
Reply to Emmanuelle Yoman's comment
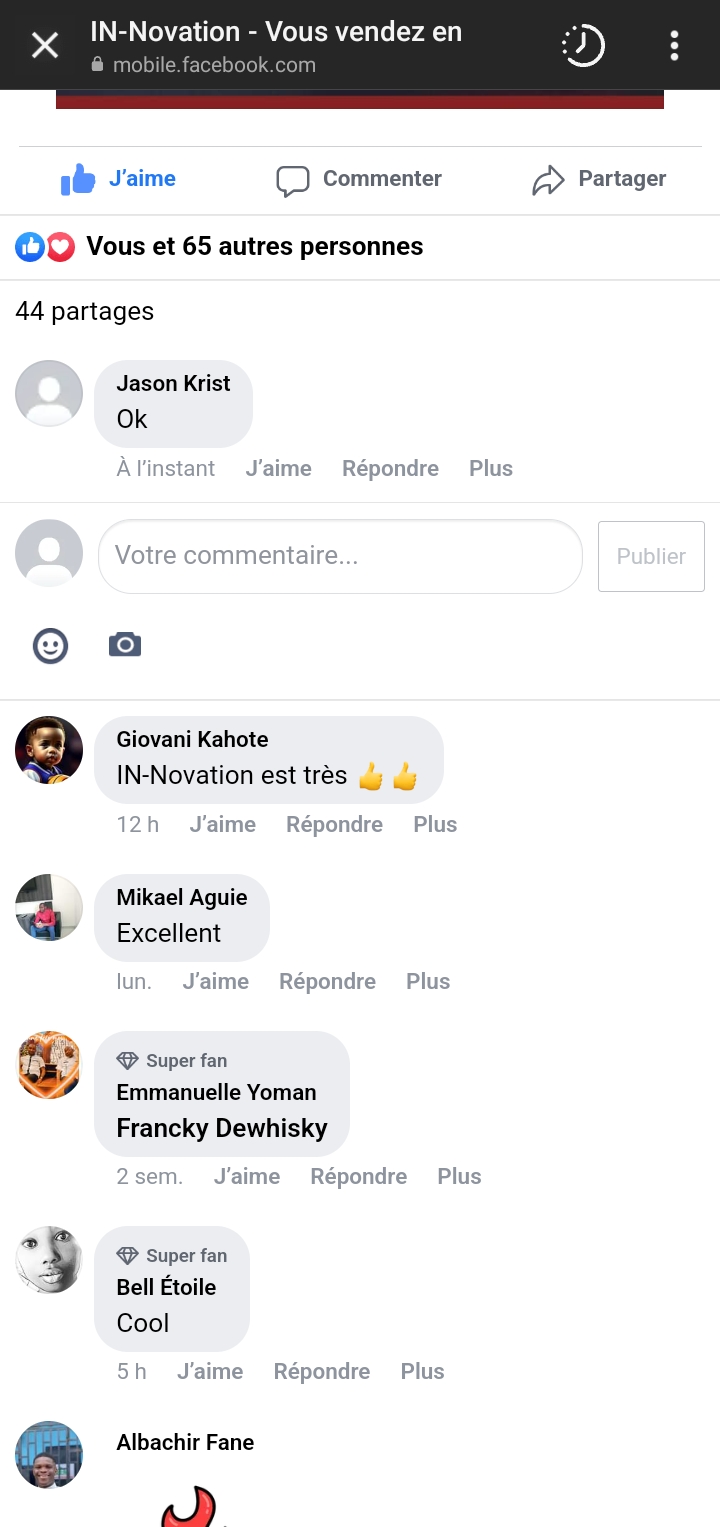(358, 1177)
